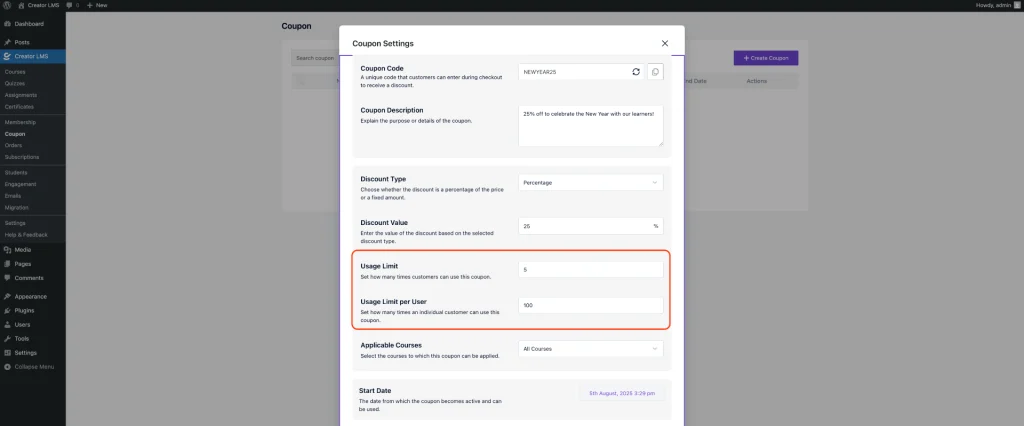Open the Discount Type dropdown
Screen dimensions: 1024x426
click(590, 183)
